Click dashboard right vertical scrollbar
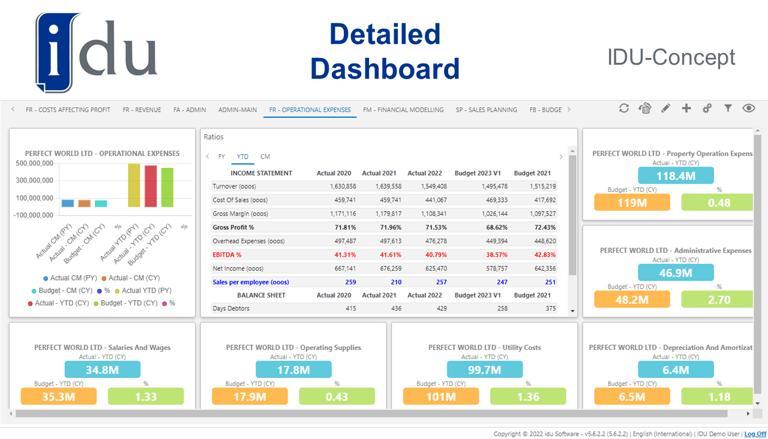This screenshot has height=439, width=768. (x=758, y=267)
